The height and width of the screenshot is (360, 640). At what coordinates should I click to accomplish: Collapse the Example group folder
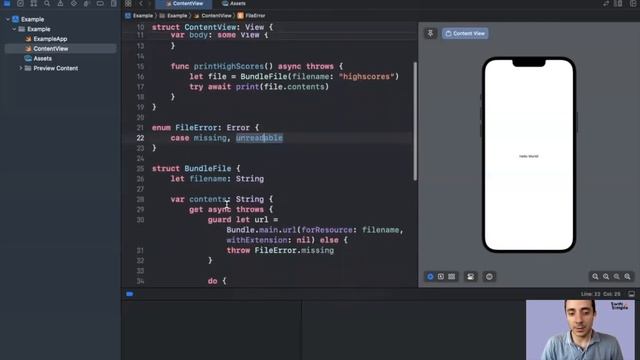pos(14,29)
